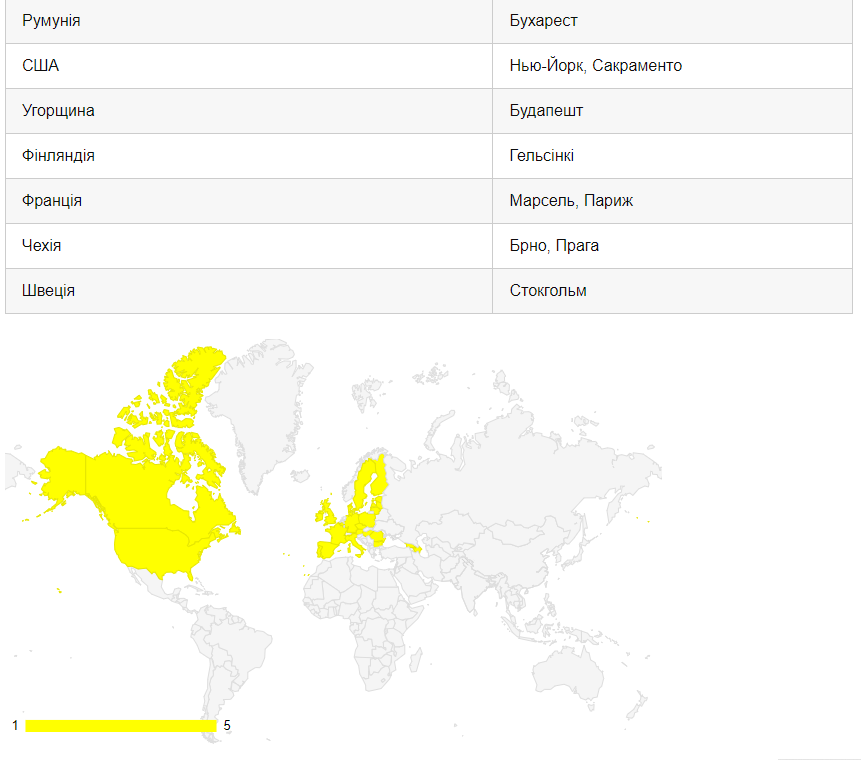Click the Франція table cell

coord(52,201)
